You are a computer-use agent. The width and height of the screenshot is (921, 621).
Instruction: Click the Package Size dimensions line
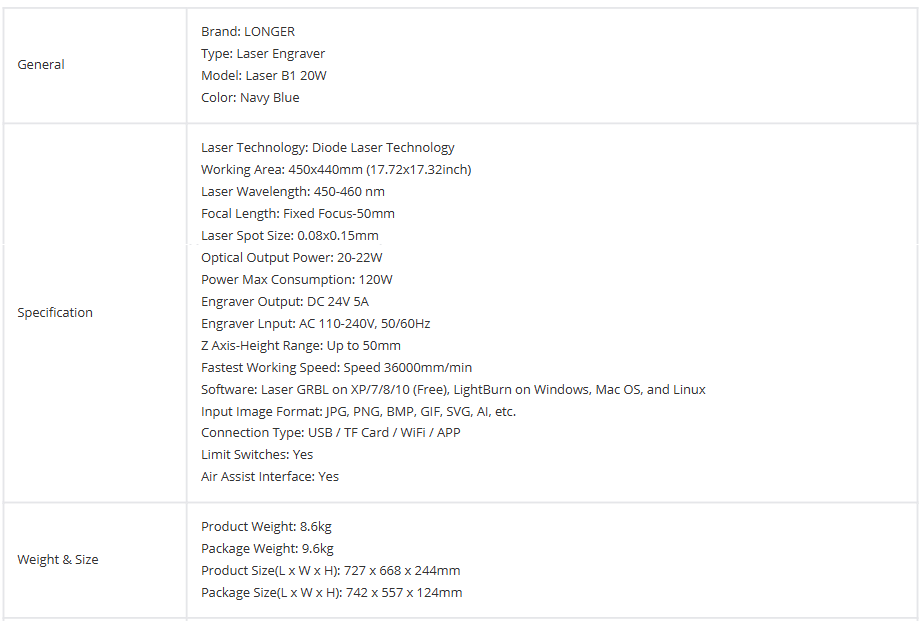coord(331,593)
